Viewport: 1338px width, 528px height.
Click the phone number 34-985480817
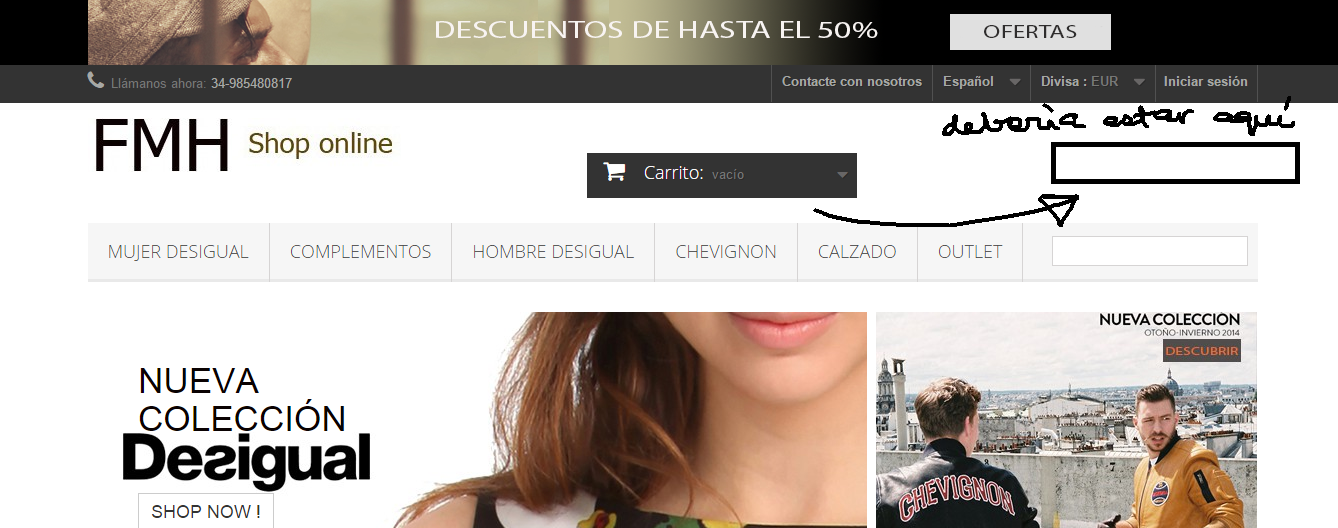(x=251, y=84)
